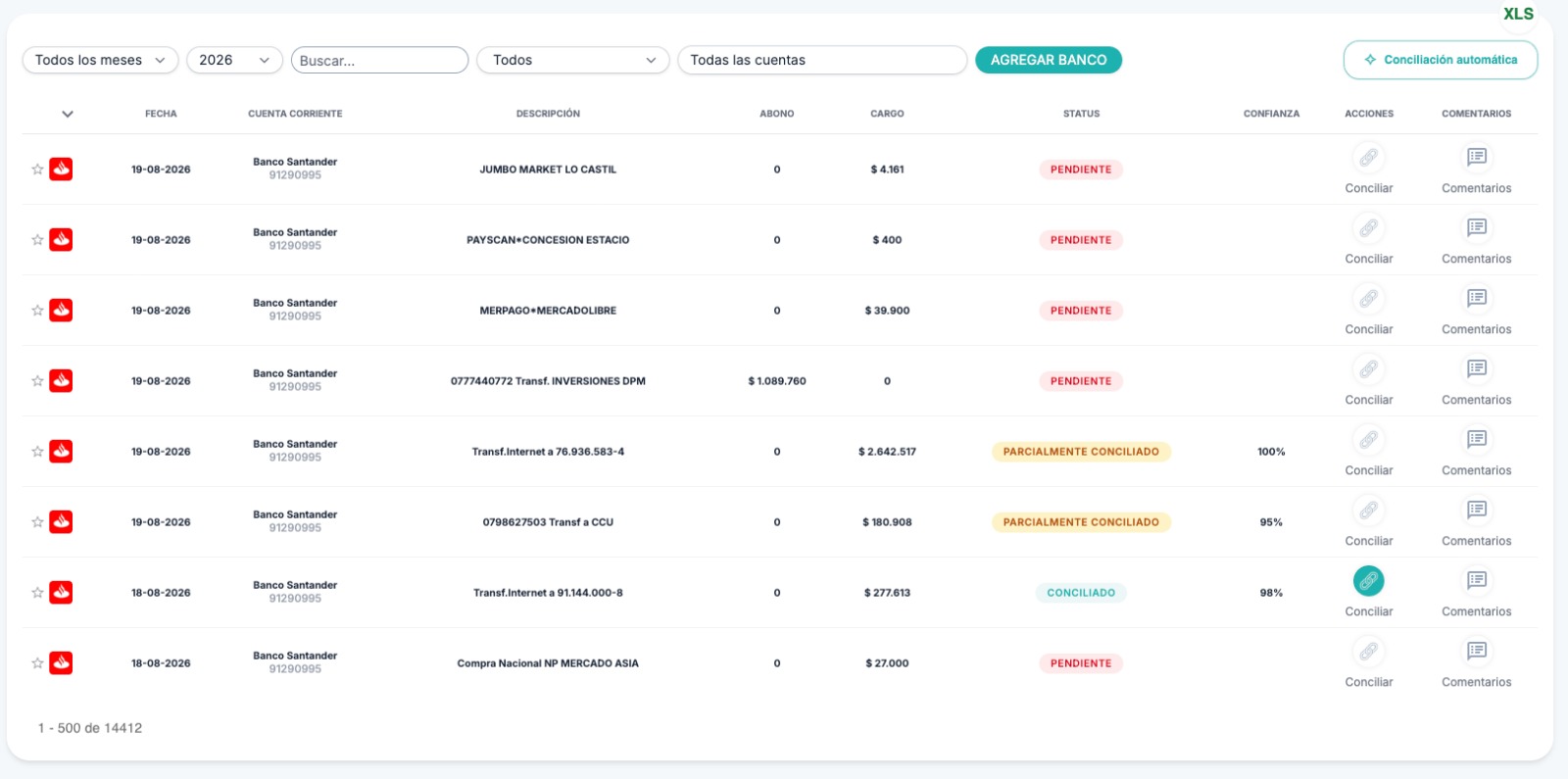1568x779 pixels.
Task: Focus the Buscar search field
Action: 379,60
